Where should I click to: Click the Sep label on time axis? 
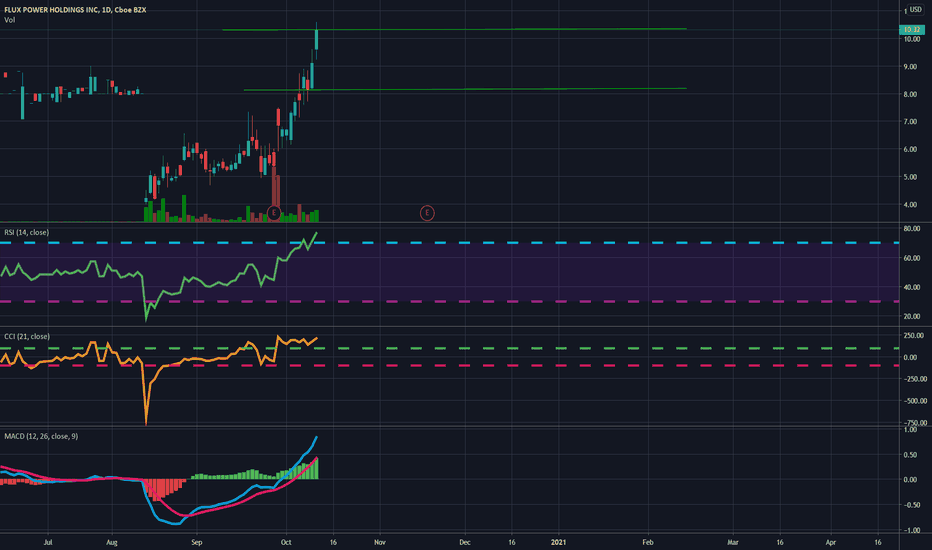pyautogui.click(x=197, y=542)
